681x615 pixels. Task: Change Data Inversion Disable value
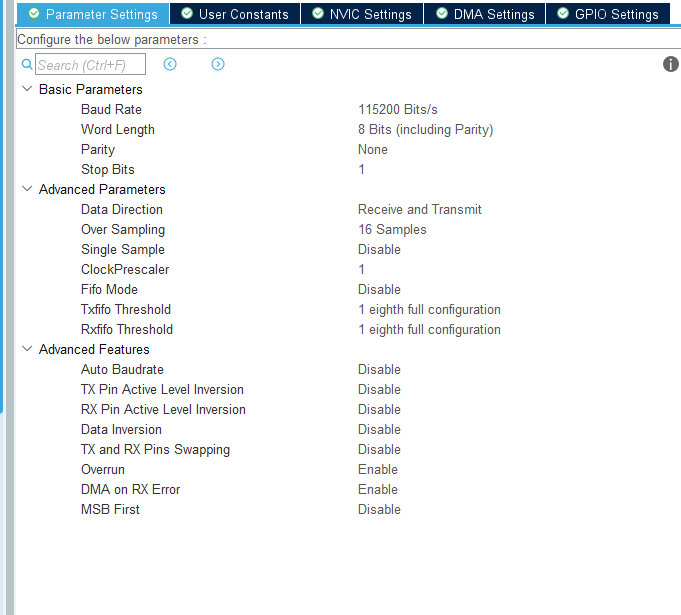tap(379, 429)
